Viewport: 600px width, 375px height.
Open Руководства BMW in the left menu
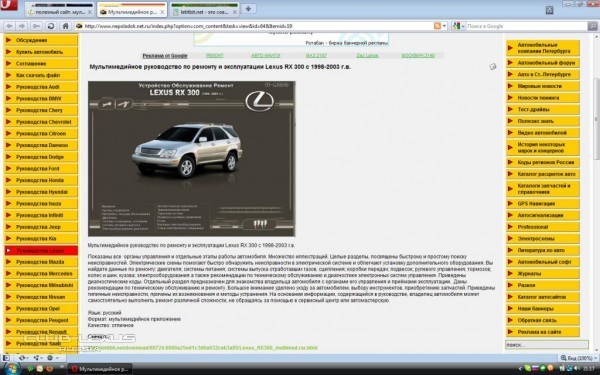point(41,98)
